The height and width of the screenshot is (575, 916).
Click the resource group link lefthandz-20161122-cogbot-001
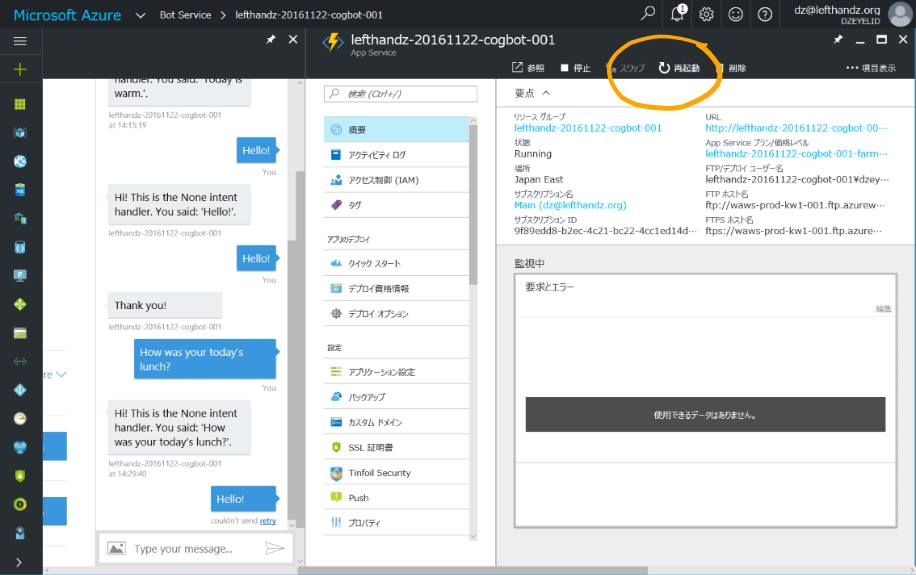[588, 128]
